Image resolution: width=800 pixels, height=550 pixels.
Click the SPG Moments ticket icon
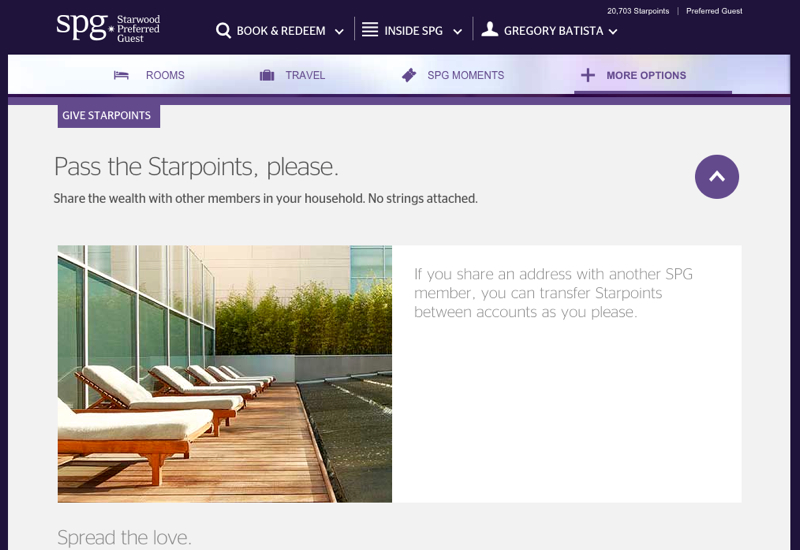click(409, 75)
